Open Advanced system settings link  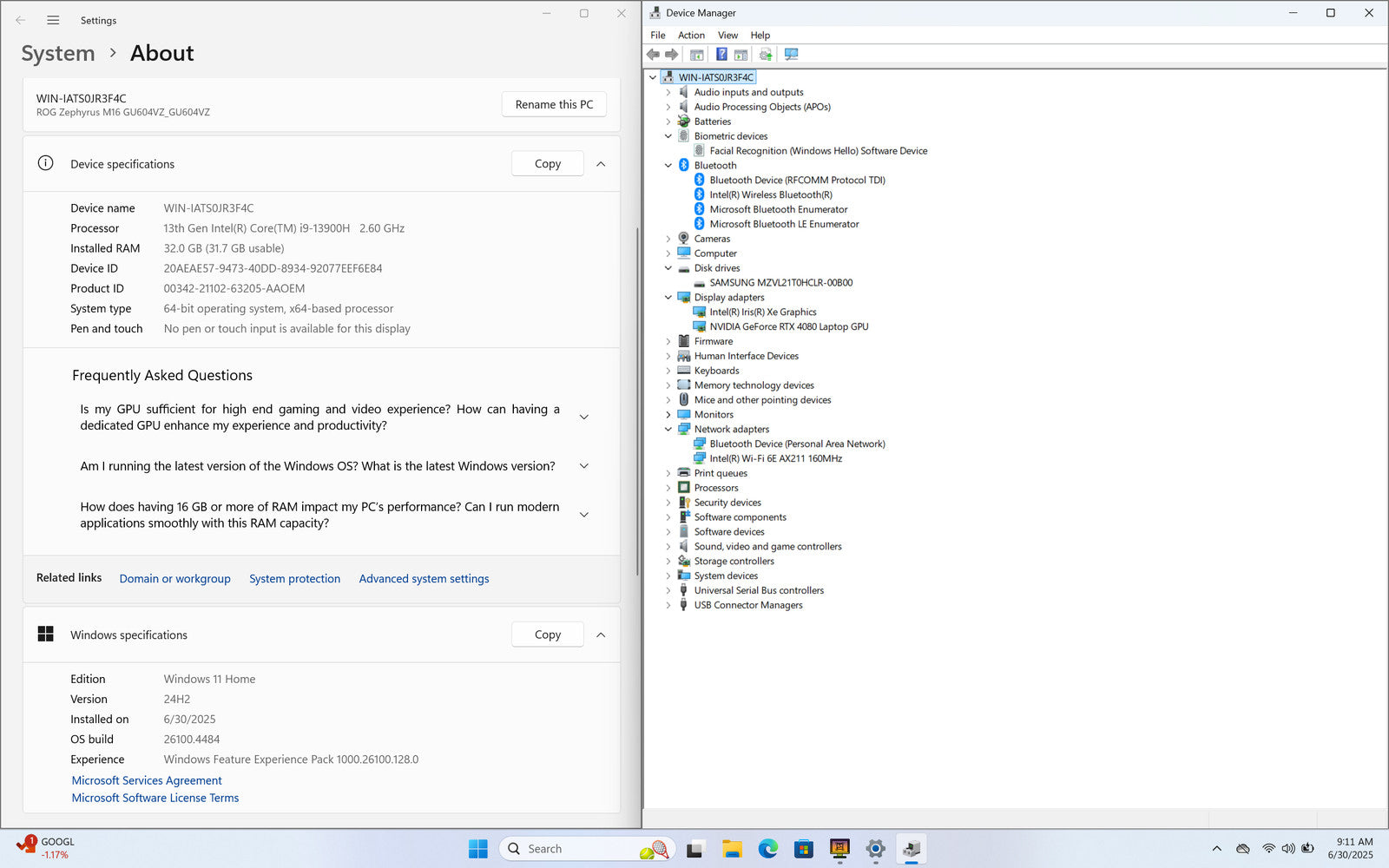tap(425, 578)
